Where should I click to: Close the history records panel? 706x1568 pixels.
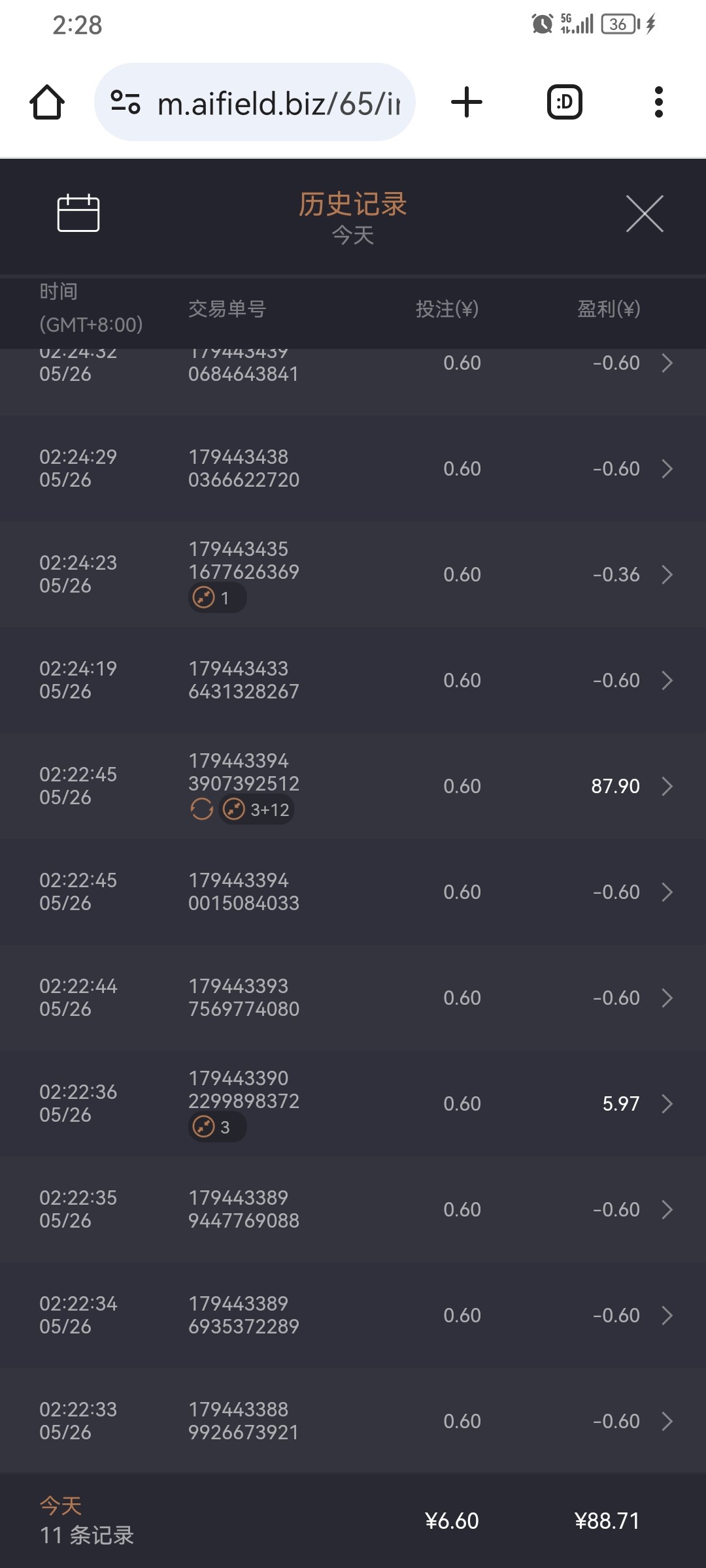(645, 214)
